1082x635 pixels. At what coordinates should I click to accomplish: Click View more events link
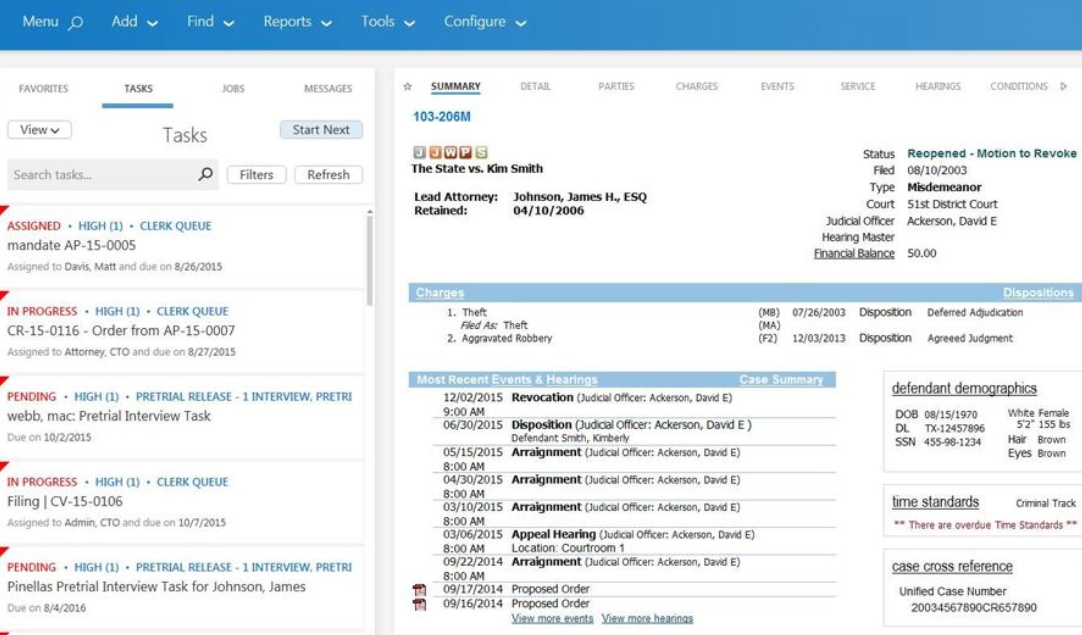click(552, 618)
